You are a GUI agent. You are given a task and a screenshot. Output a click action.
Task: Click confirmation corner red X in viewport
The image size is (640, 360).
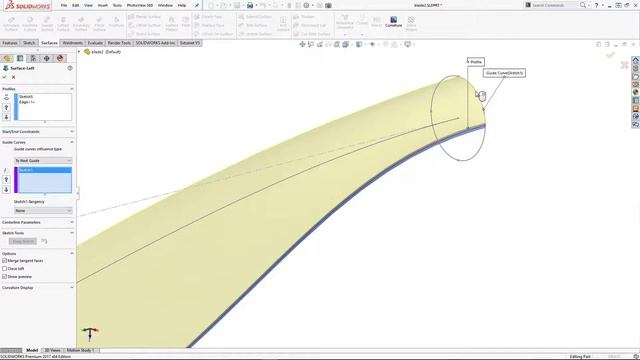(624, 65)
